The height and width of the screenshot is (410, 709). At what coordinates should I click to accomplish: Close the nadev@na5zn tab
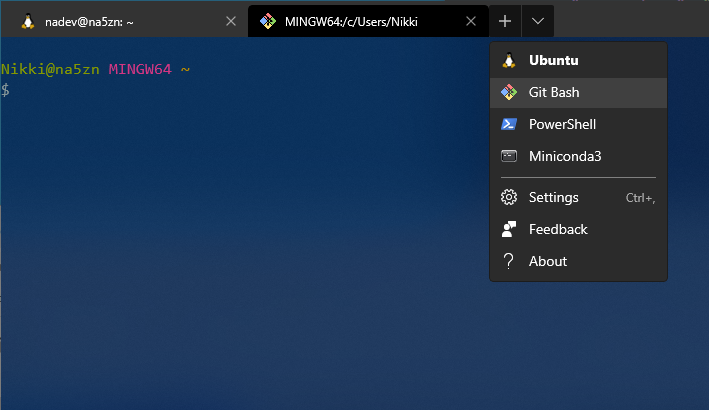tap(231, 21)
